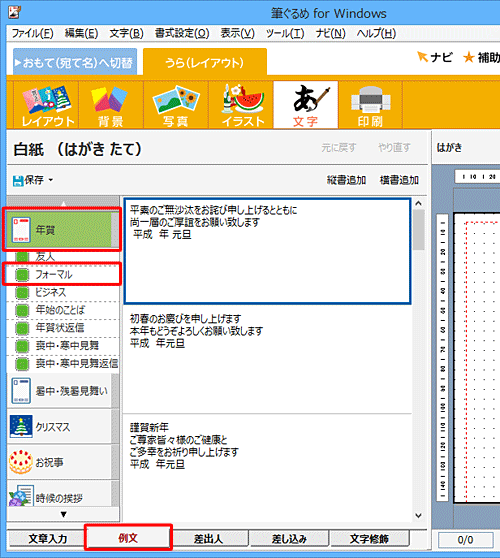500x558 pixels.
Task: Click the 差出人 button
Action: coord(209,538)
